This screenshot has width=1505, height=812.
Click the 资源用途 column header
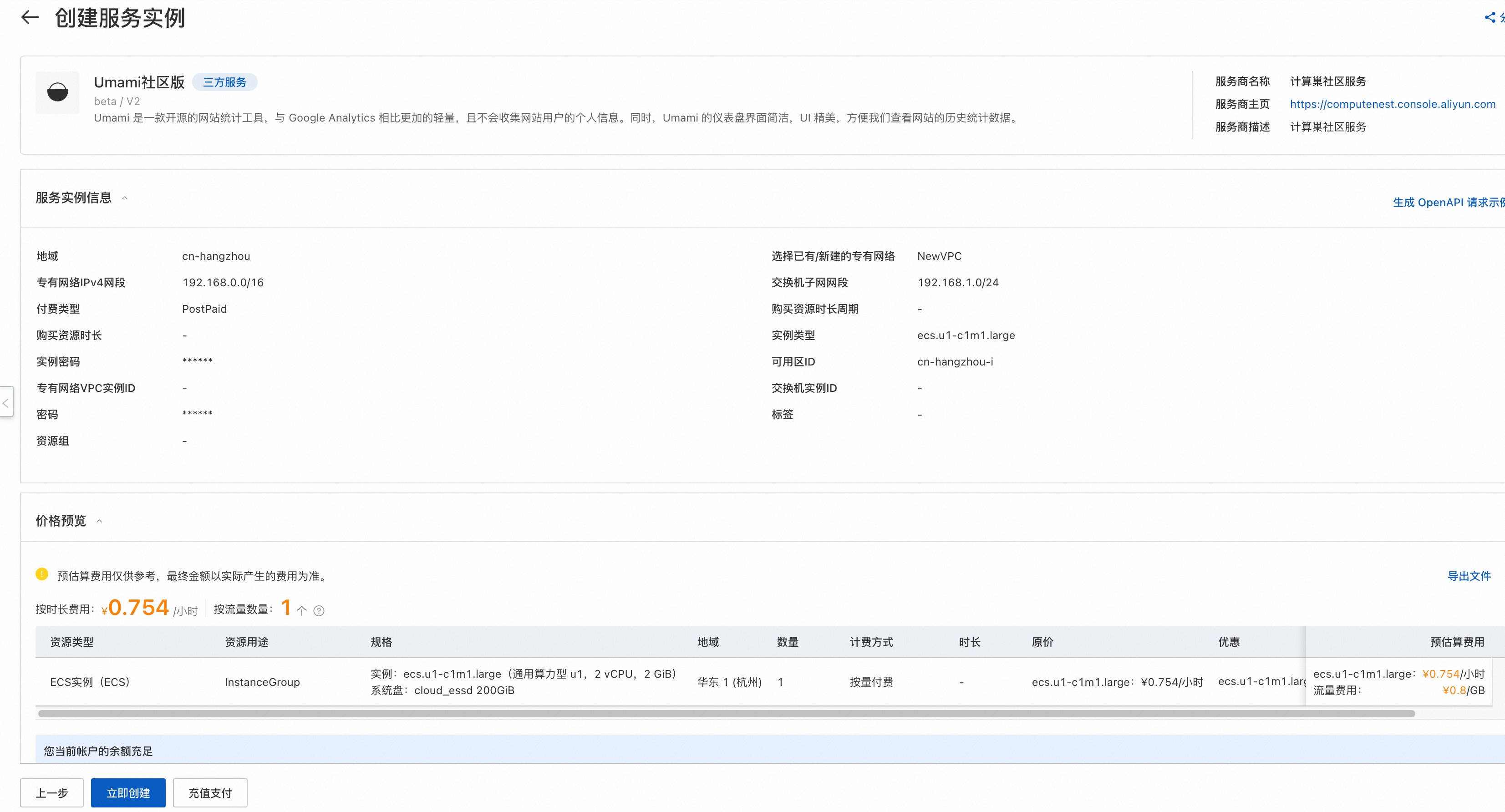click(247, 642)
